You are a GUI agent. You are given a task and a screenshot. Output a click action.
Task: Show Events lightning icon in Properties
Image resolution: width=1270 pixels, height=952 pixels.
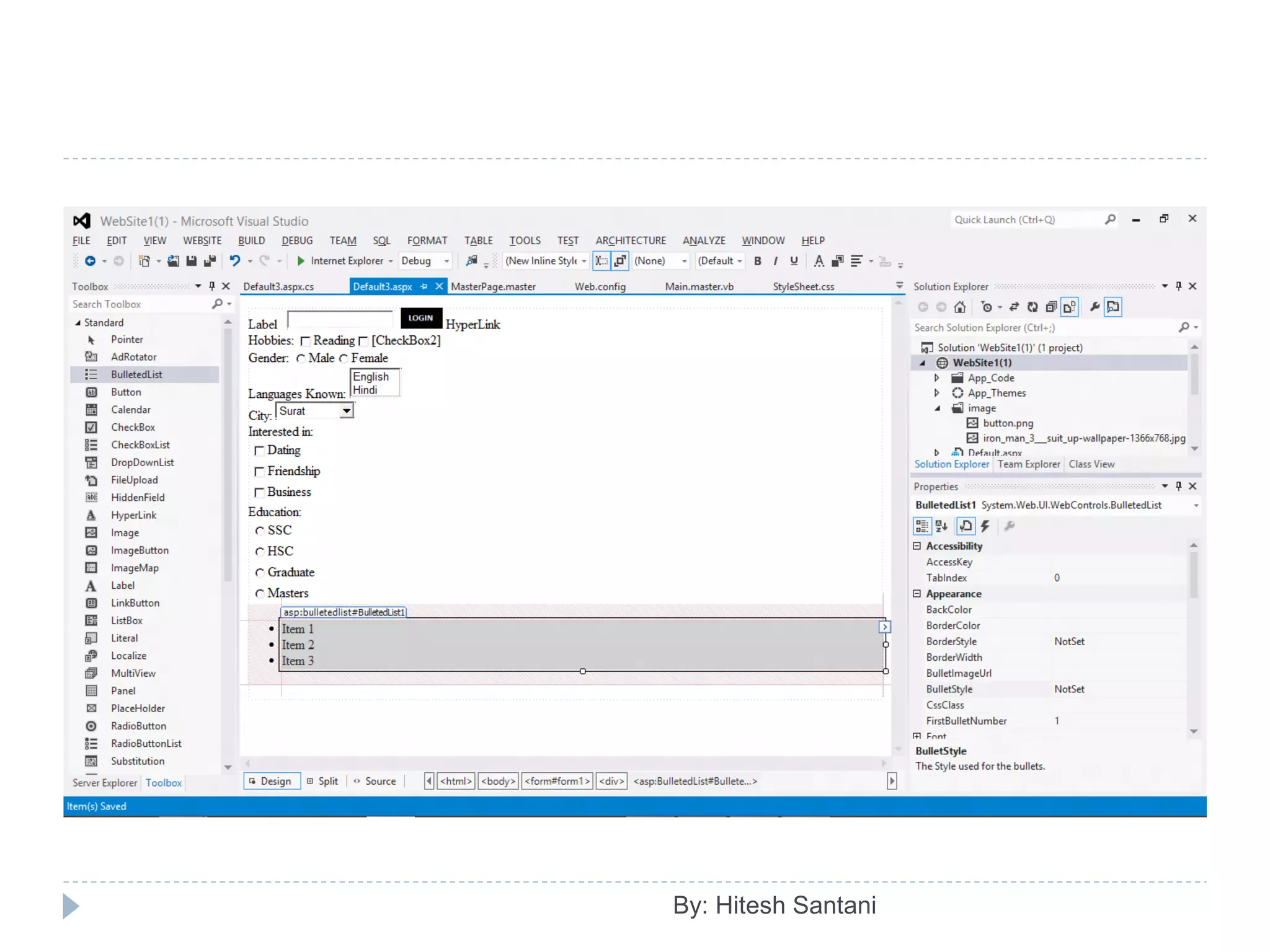click(985, 526)
